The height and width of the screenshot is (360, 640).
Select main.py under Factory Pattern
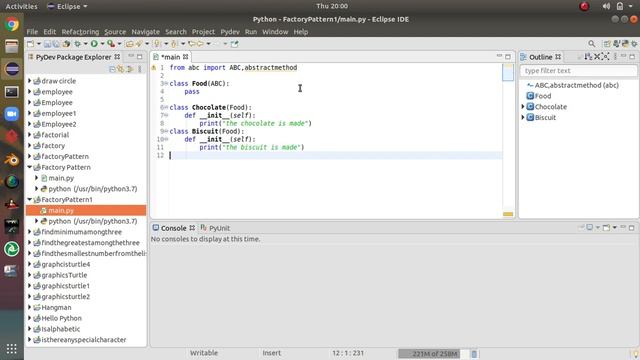tap(61, 178)
